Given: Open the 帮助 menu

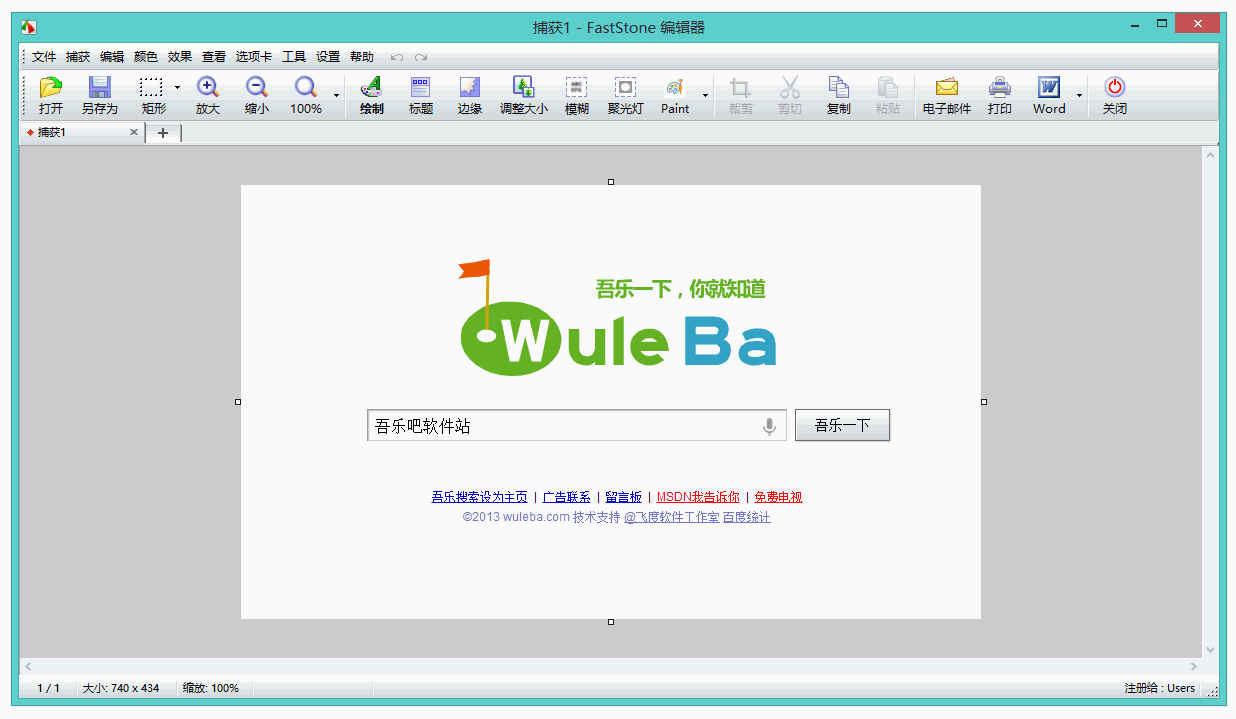Looking at the screenshot, I should [x=362, y=57].
